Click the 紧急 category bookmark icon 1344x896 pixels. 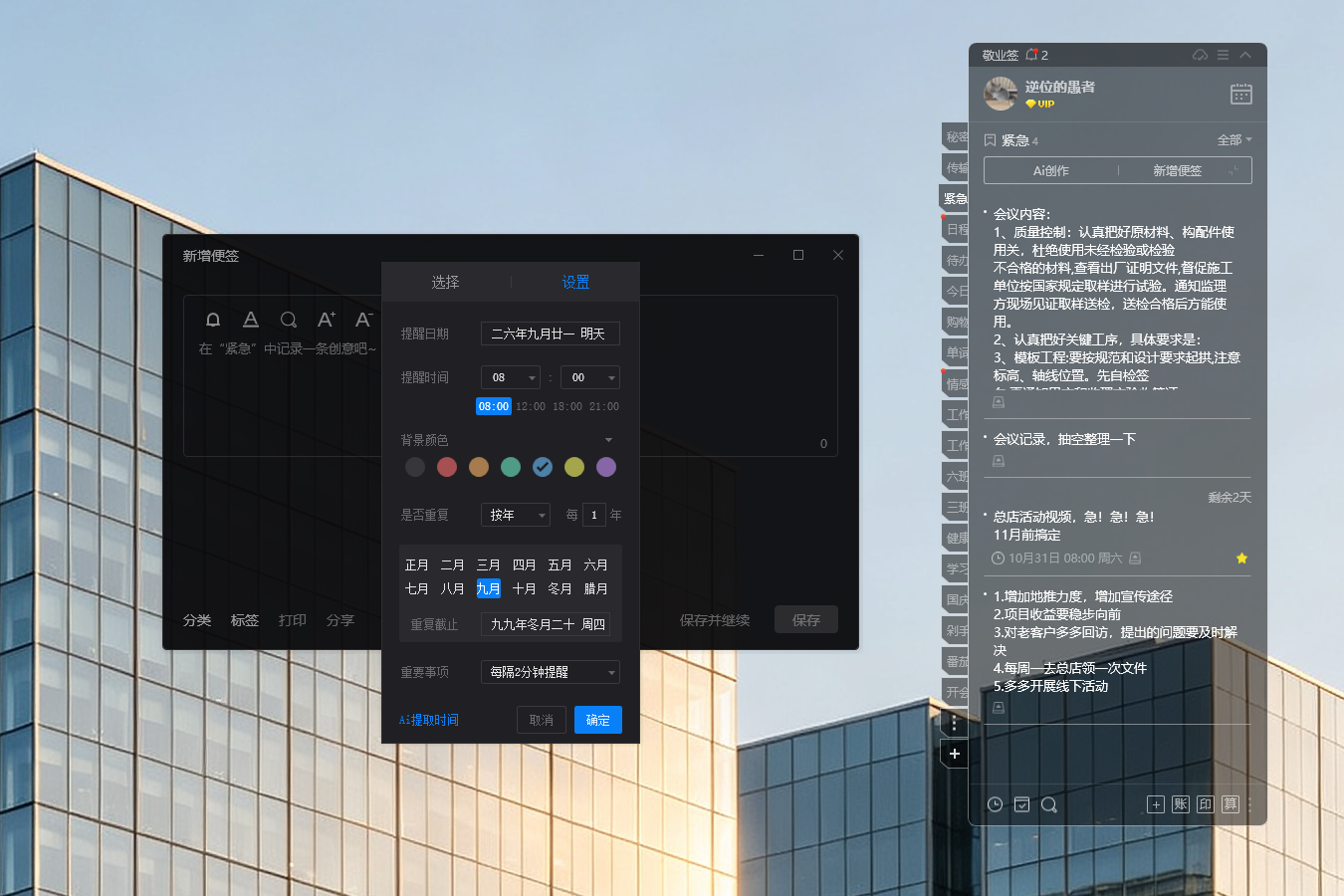click(991, 140)
